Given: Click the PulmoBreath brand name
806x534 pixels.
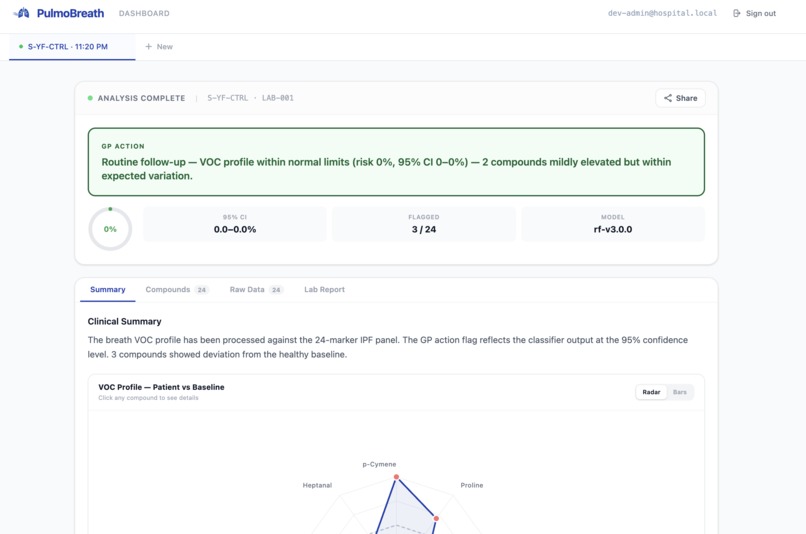Looking at the screenshot, I should [x=70, y=13].
